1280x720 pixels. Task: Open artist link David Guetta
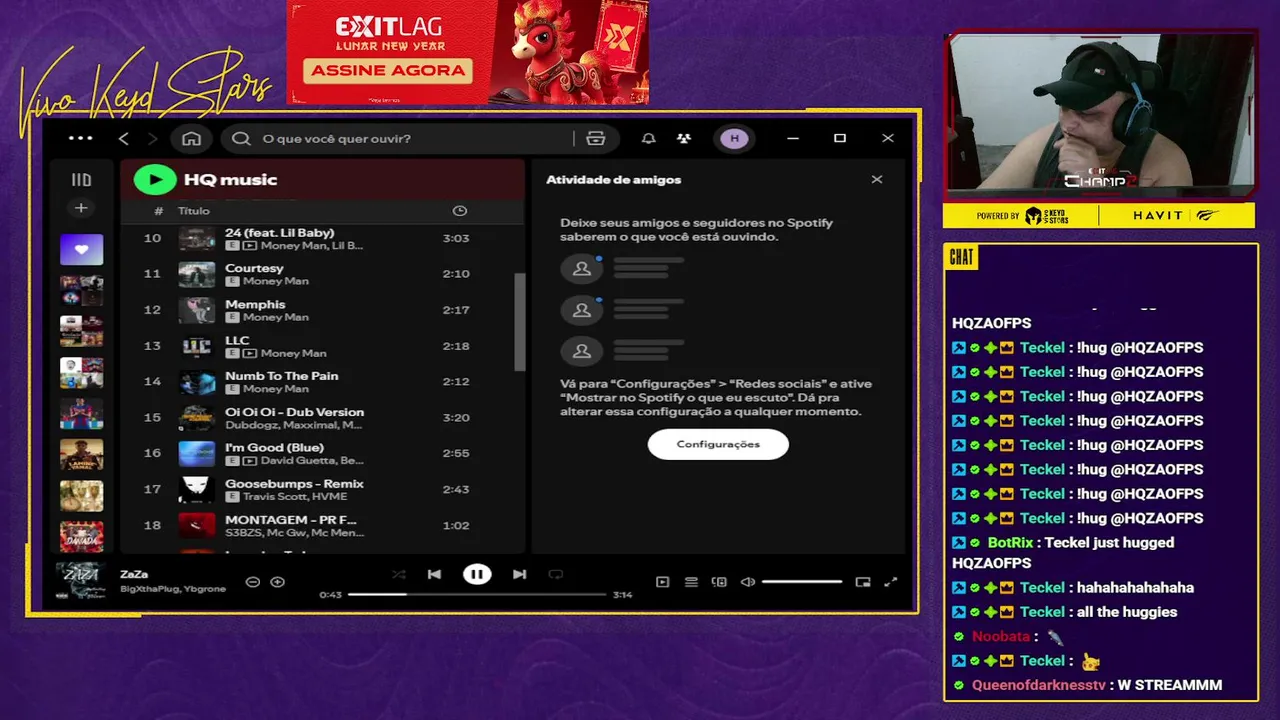(298, 461)
